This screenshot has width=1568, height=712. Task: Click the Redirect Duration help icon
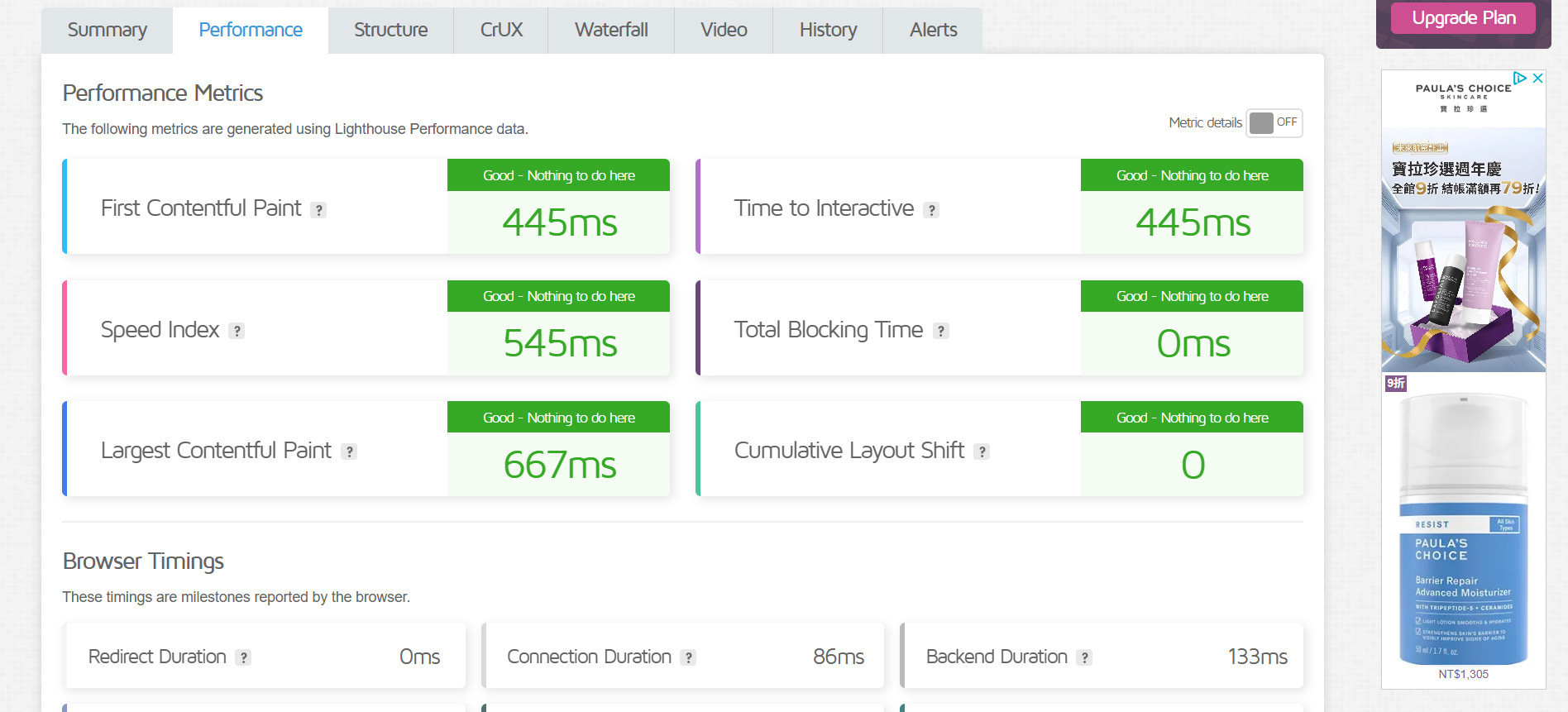pyautogui.click(x=243, y=657)
